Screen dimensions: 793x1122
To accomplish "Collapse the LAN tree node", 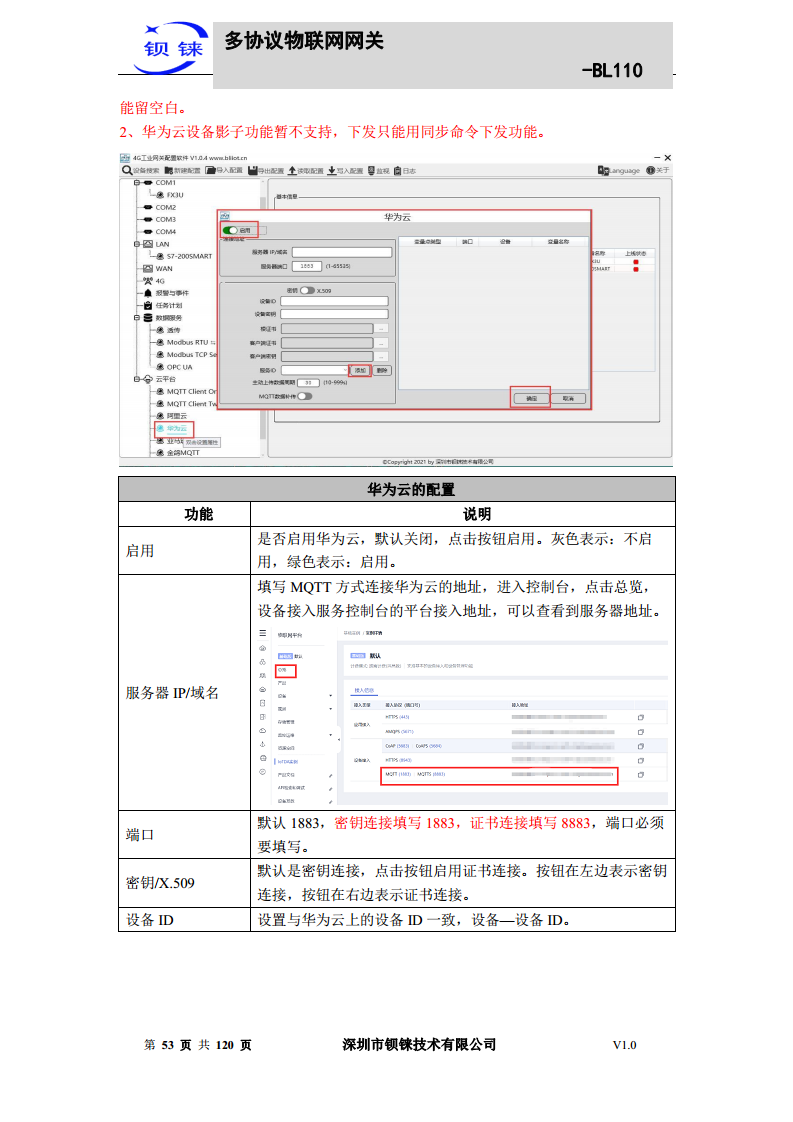I will [137, 244].
